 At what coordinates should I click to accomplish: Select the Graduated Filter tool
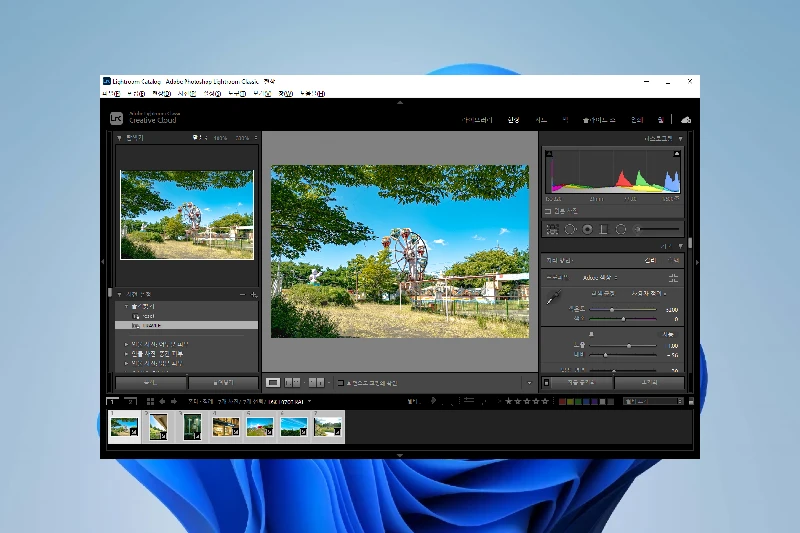[604, 229]
